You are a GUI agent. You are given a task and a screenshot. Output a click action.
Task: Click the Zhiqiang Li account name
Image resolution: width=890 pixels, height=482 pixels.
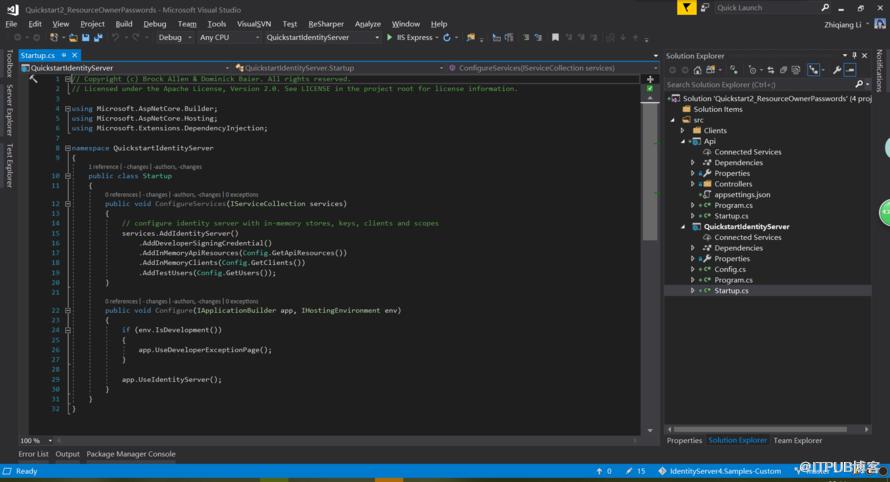tap(843, 24)
